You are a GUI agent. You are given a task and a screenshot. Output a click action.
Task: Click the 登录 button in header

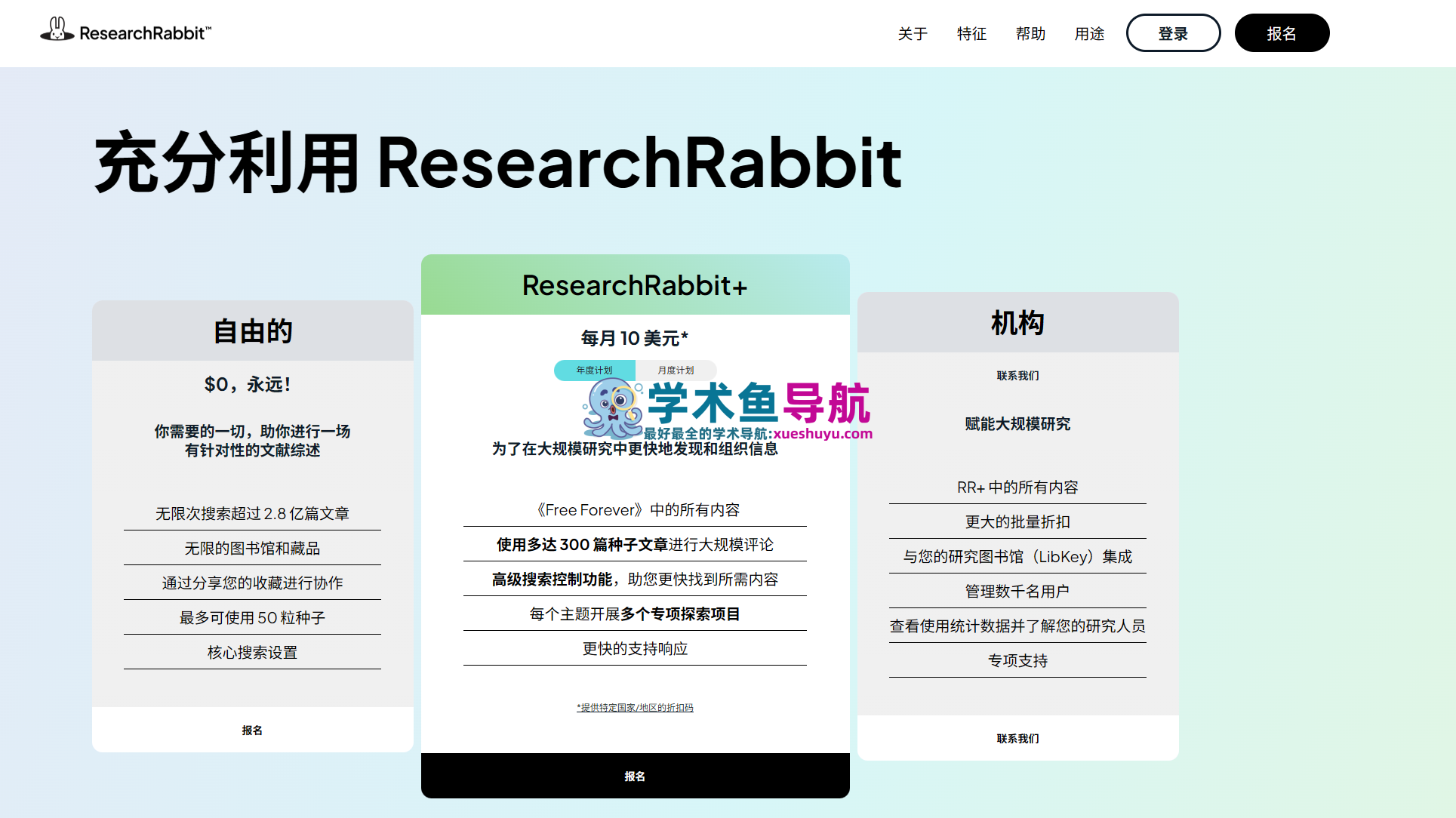point(1173,33)
